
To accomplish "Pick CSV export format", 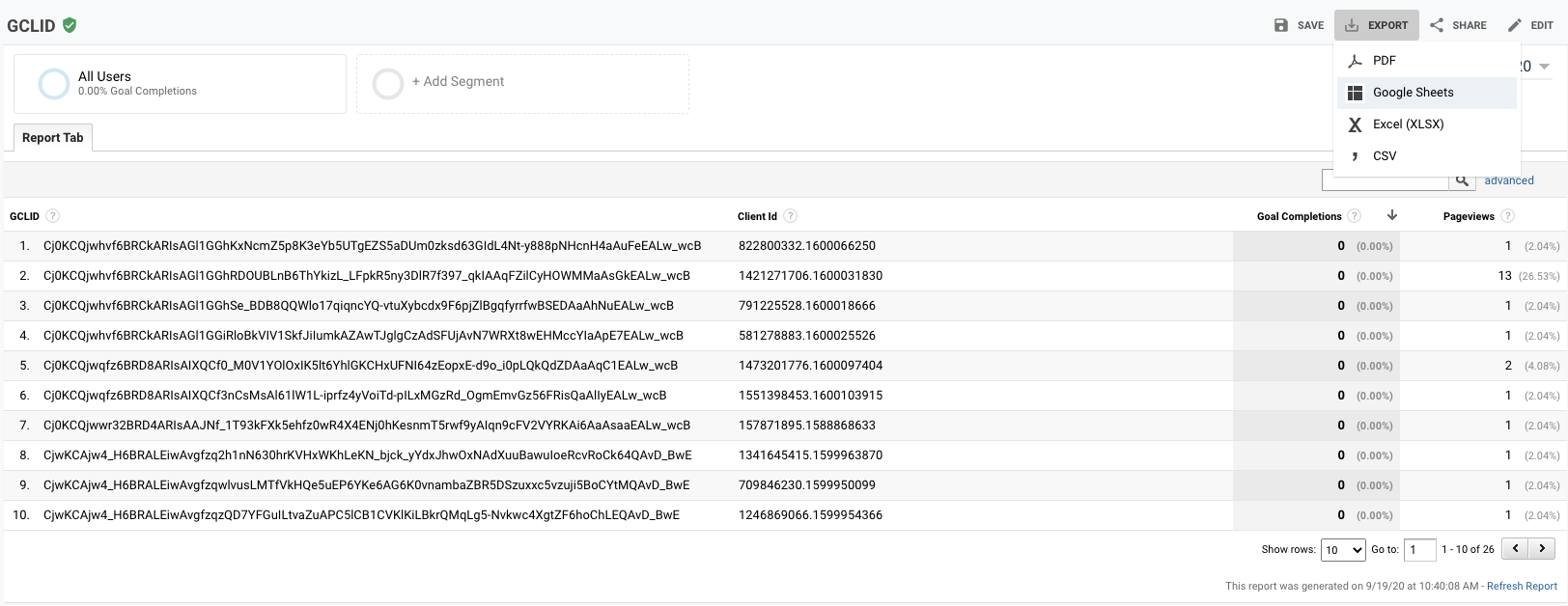I will click(1384, 156).
